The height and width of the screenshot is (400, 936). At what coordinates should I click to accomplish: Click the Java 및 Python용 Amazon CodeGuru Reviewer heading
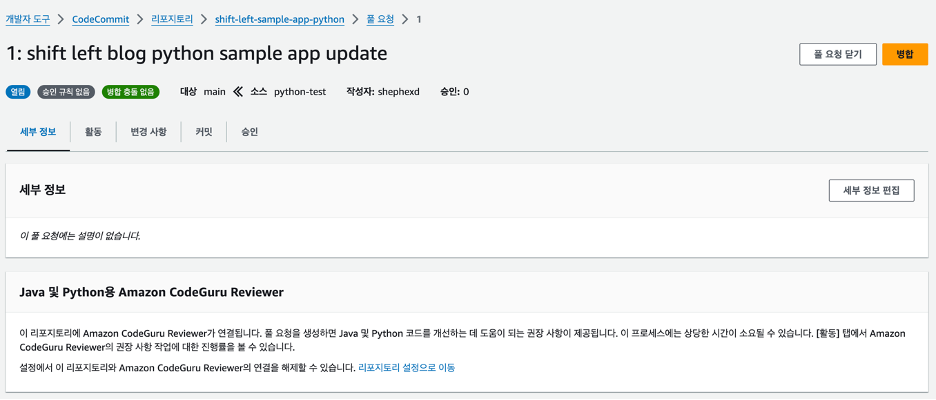click(152, 293)
